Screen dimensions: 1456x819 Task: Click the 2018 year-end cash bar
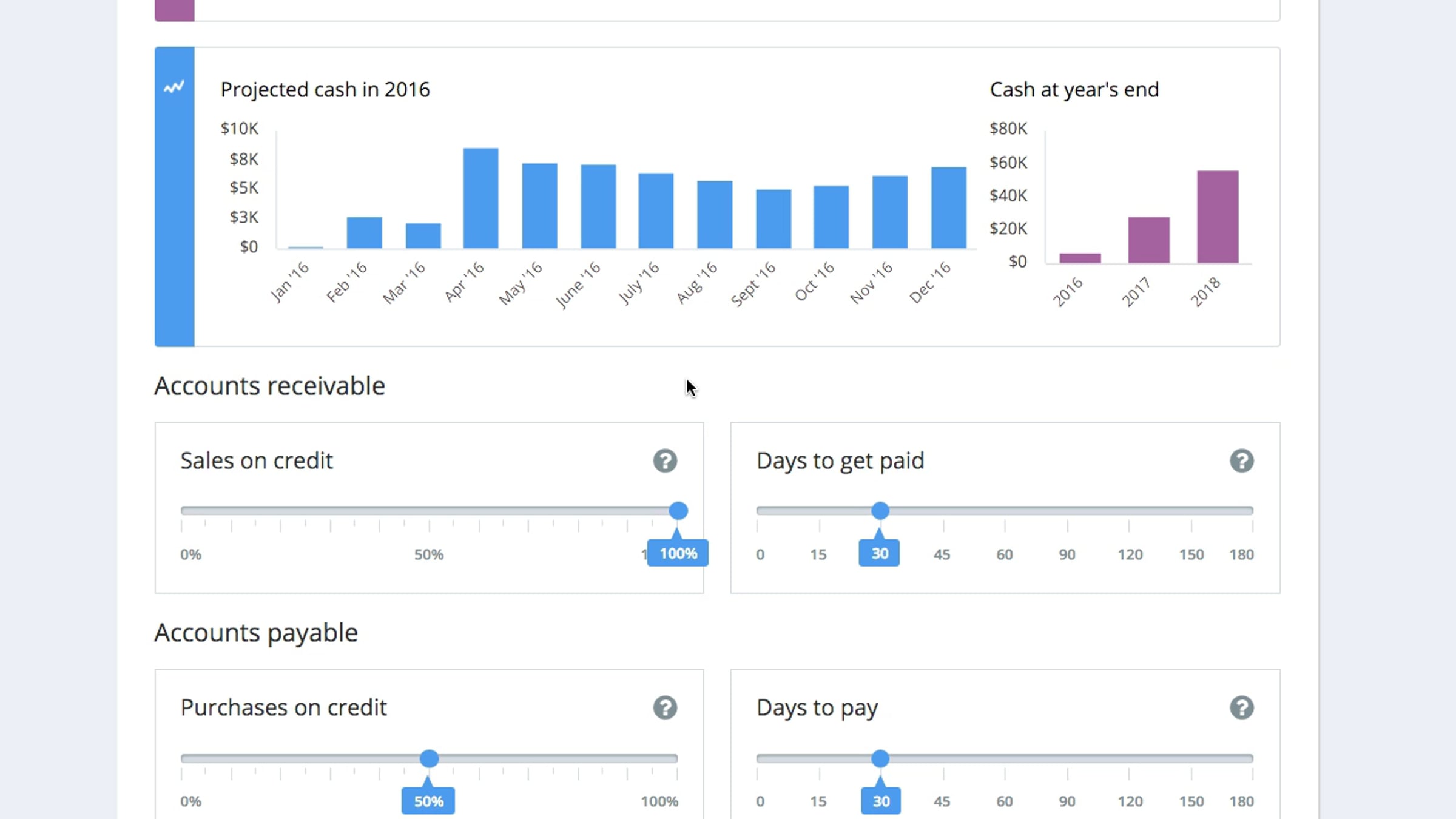[x=1218, y=217]
